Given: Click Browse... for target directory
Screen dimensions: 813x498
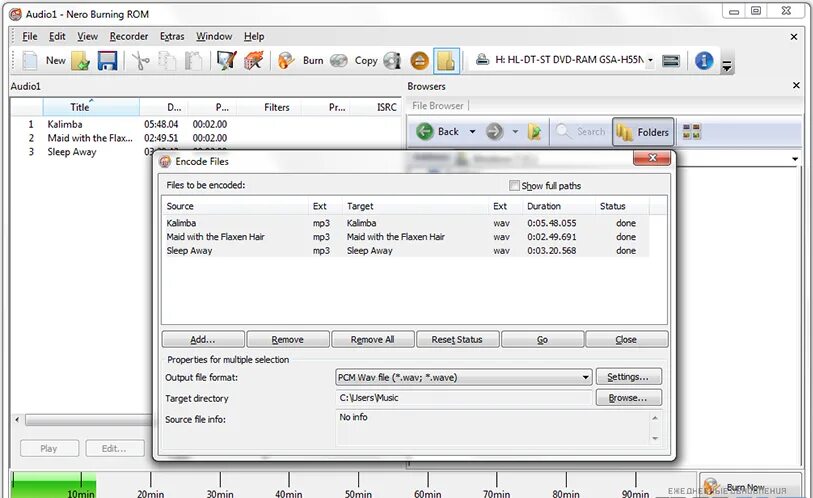Looking at the screenshot, I should coord(628,398).
